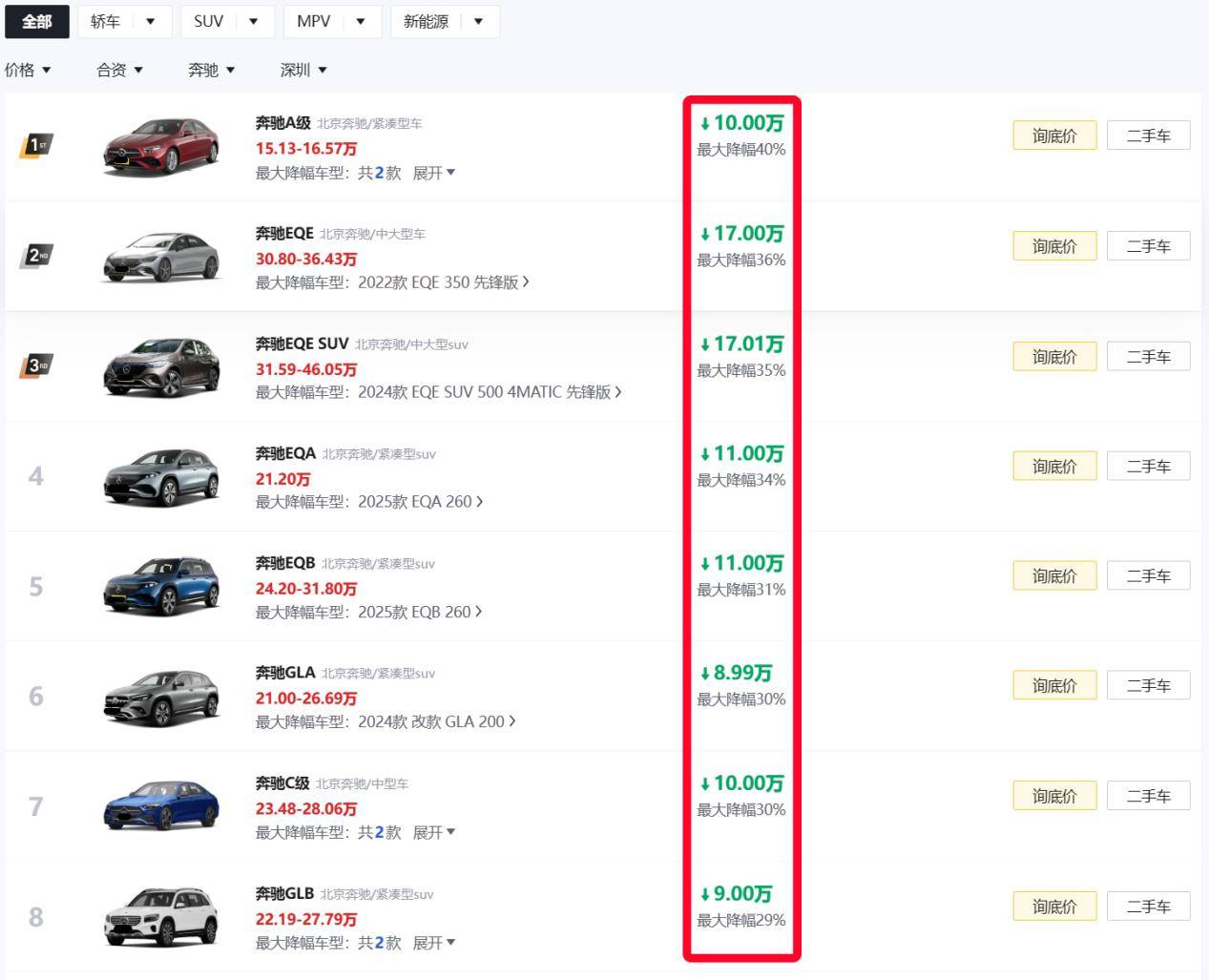
Task: Click 询底价 for 奔驰EQA
Action: coord(1054,466)
